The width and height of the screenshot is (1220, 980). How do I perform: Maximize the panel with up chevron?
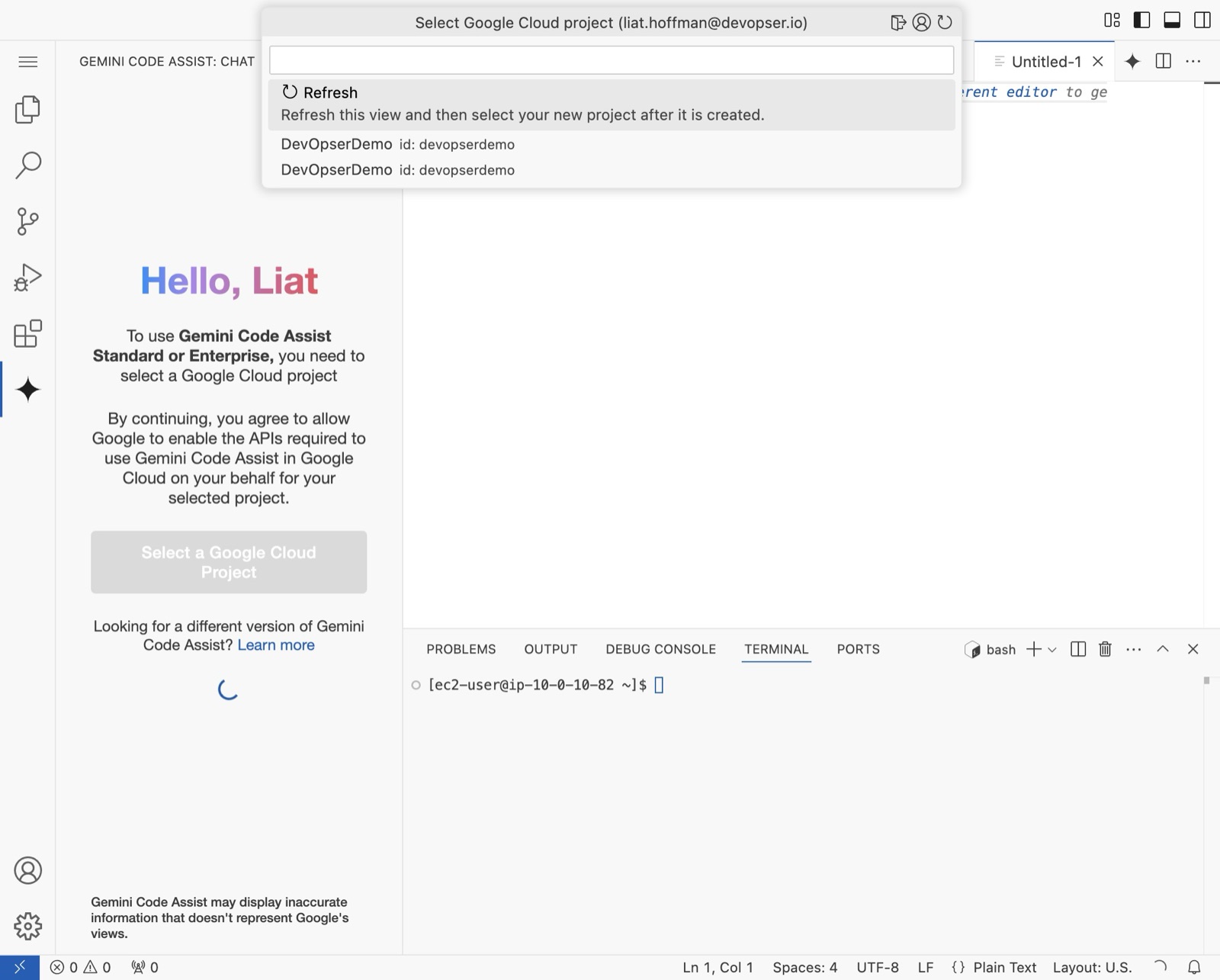(1163, 649)
